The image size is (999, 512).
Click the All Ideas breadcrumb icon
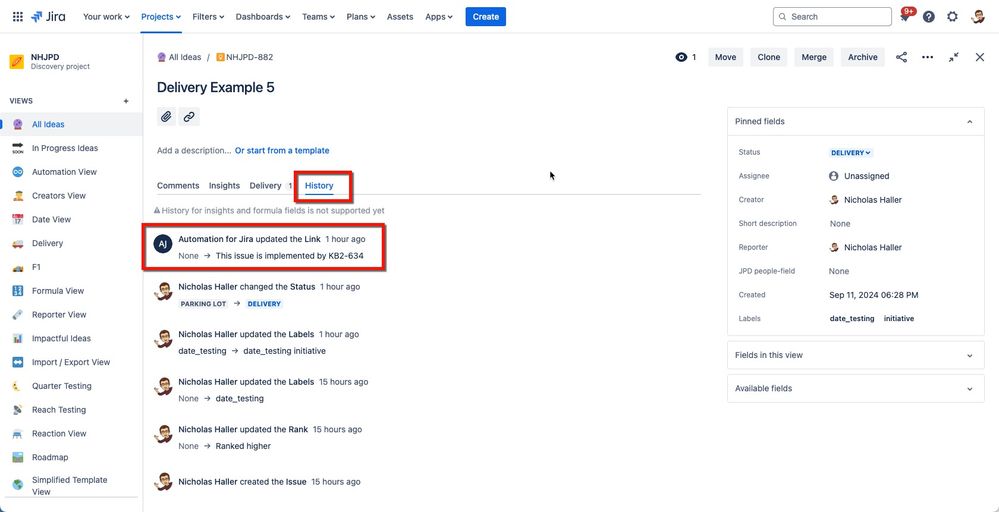click(x=162, y=57)
